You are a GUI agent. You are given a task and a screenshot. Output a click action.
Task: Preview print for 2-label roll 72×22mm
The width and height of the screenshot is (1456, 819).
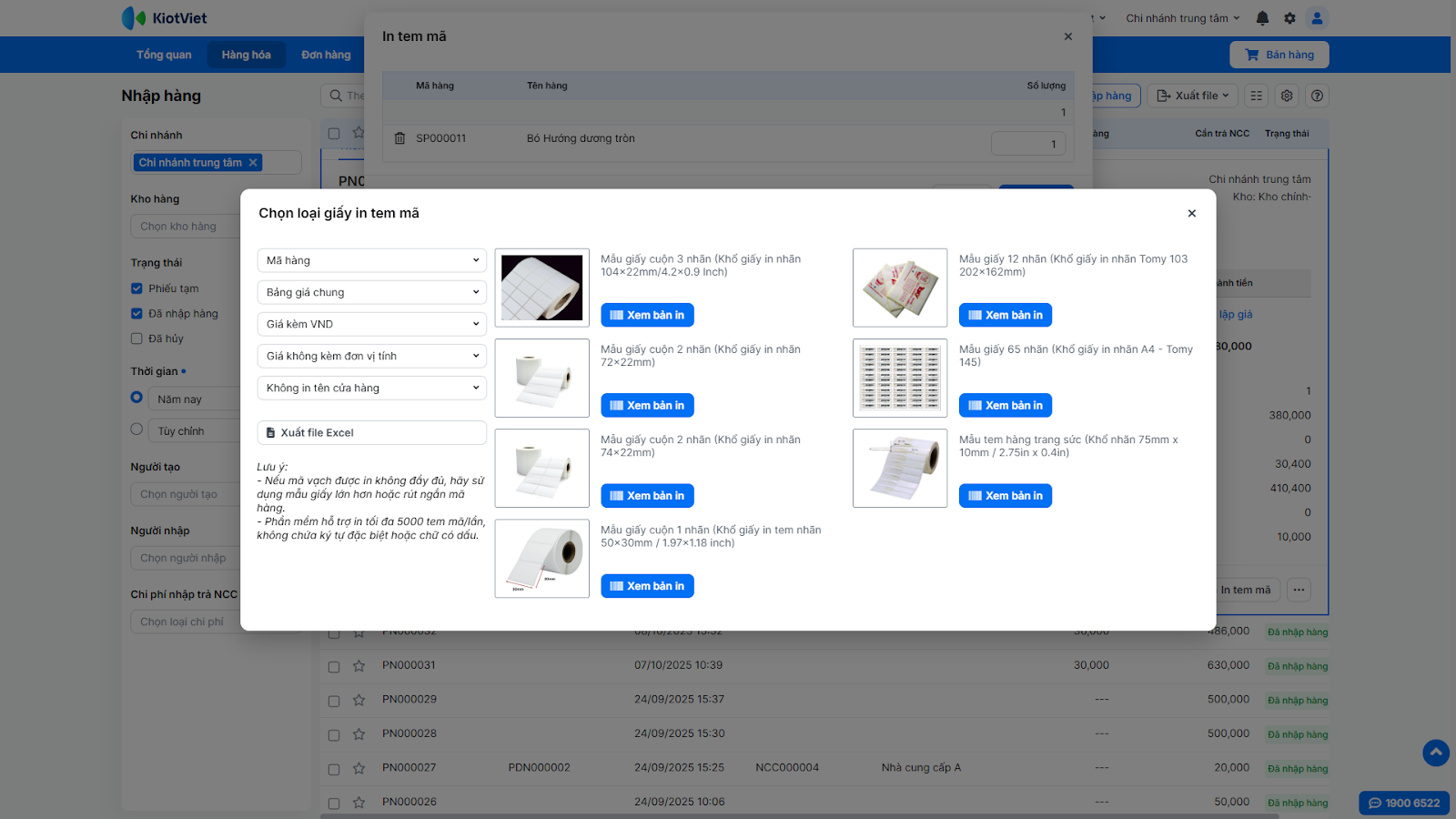[x=647, y=405]
